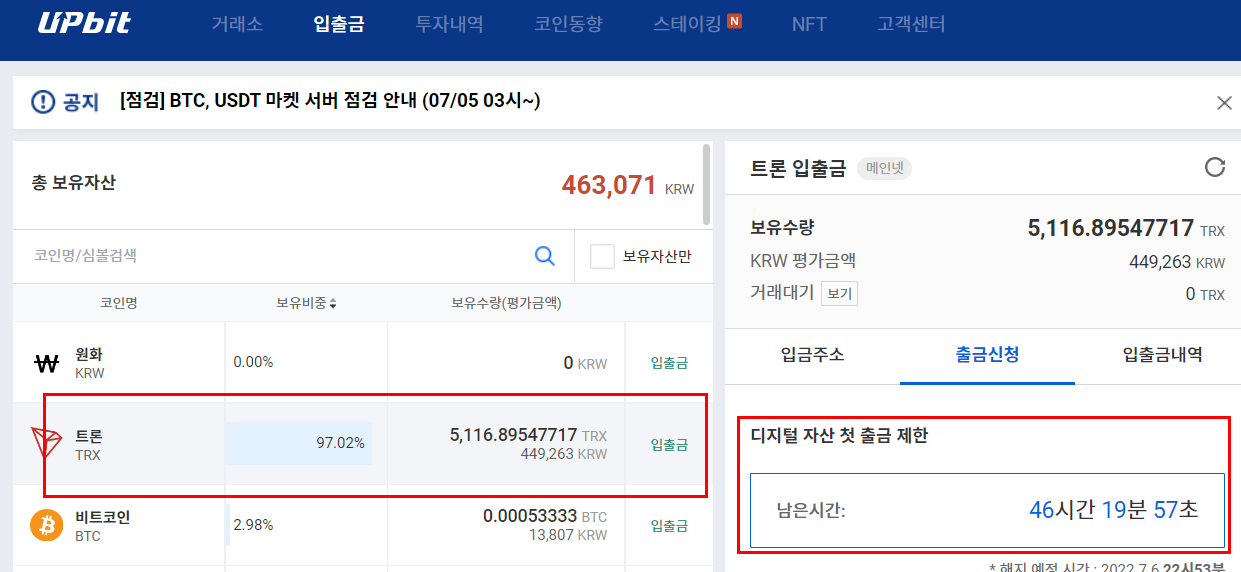This screenshot has height=572, width=1241.
Task: Click 보기 next to 거래대기
Action: [840, 294]
